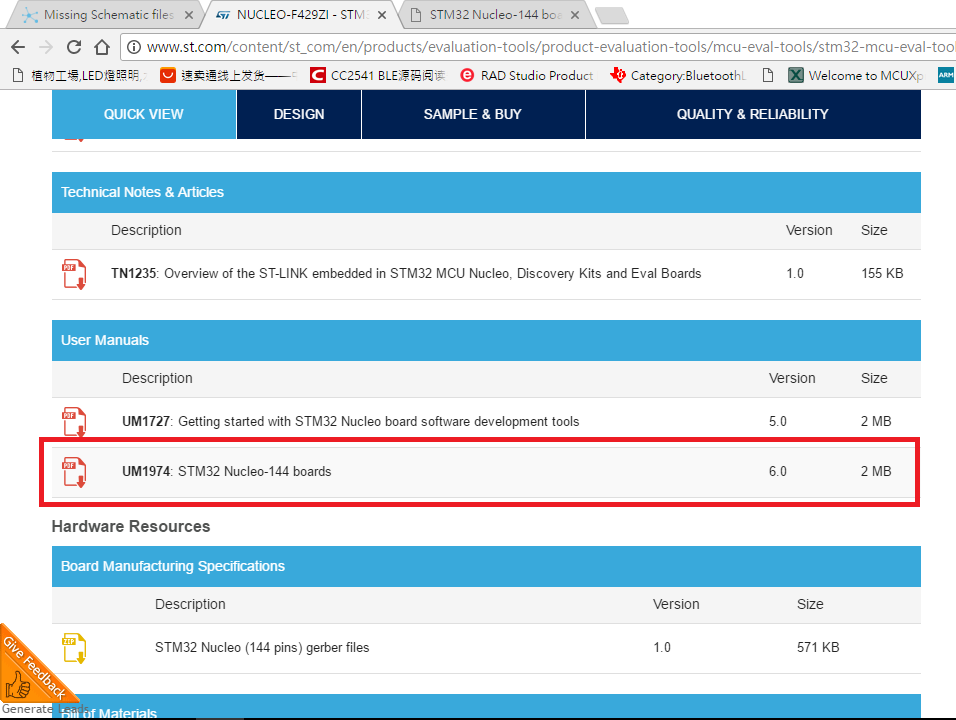This screenshot has height=720, width=956.
Task: Click the ARM bookmark icon
Action: (946, 75)
